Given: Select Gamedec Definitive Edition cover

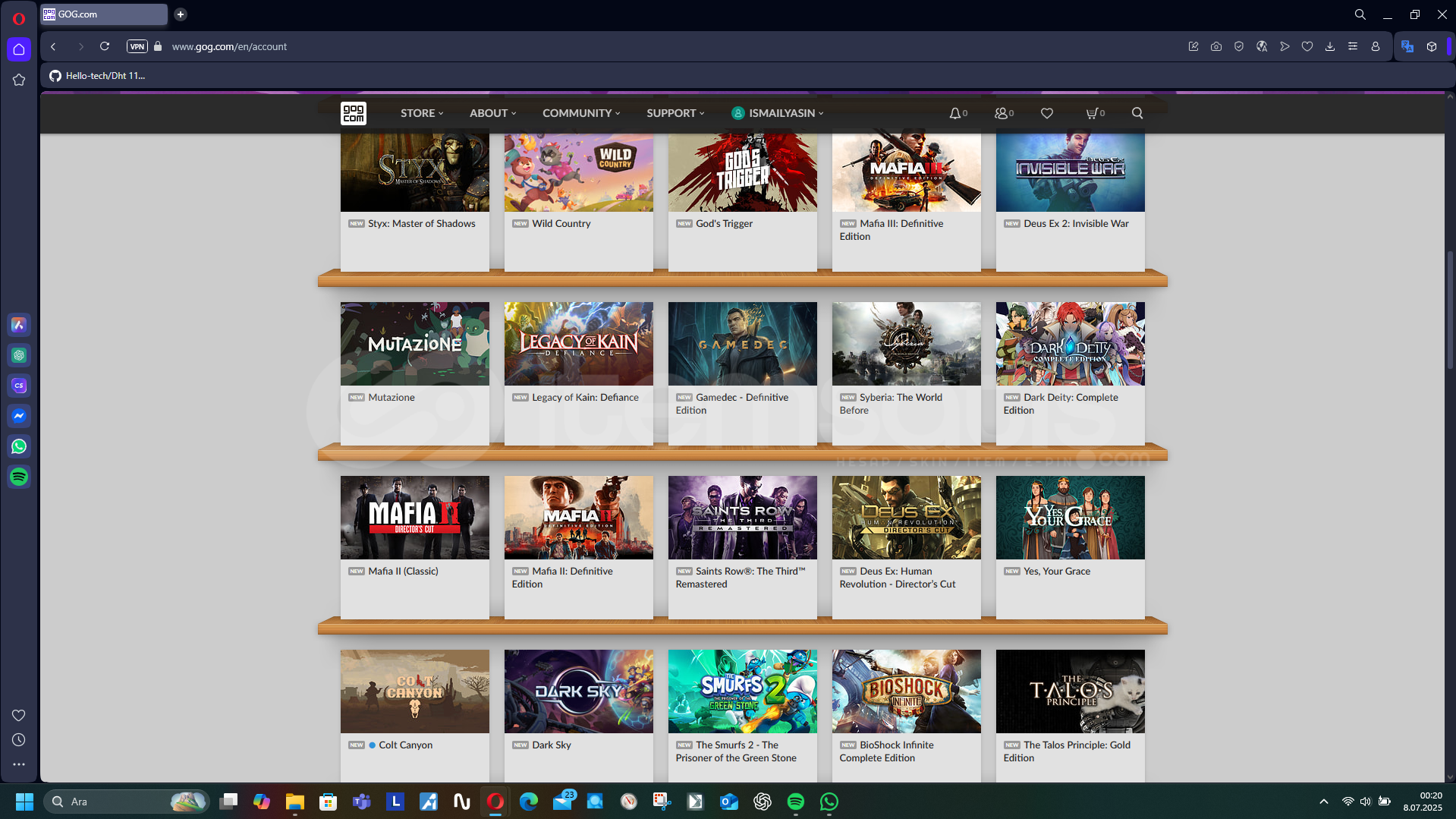Looking at the screenshot, I should [x=743, y=344].
